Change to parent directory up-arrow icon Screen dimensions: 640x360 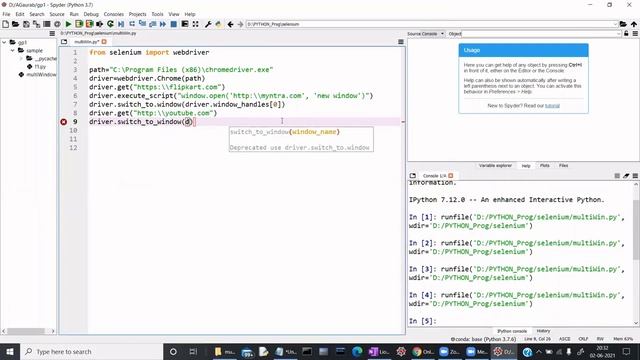633,24
